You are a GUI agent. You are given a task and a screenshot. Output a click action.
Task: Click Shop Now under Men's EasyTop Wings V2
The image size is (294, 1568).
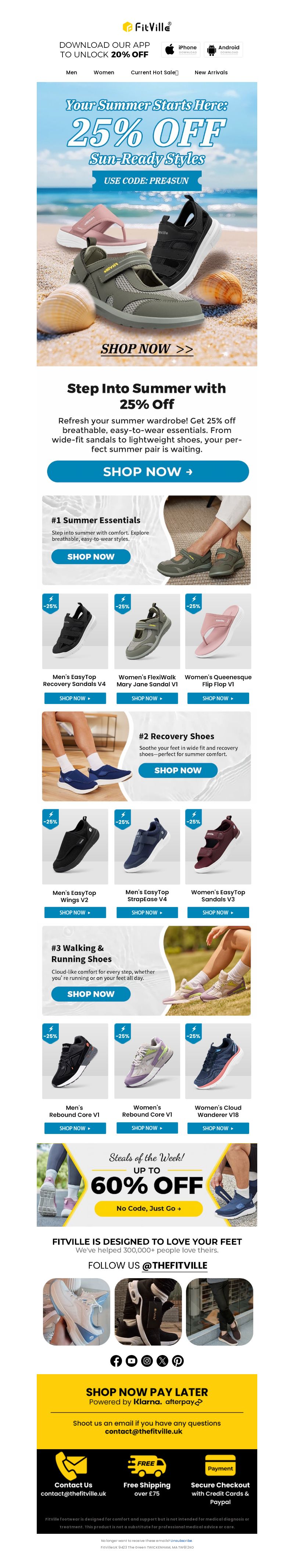(75, 912)
